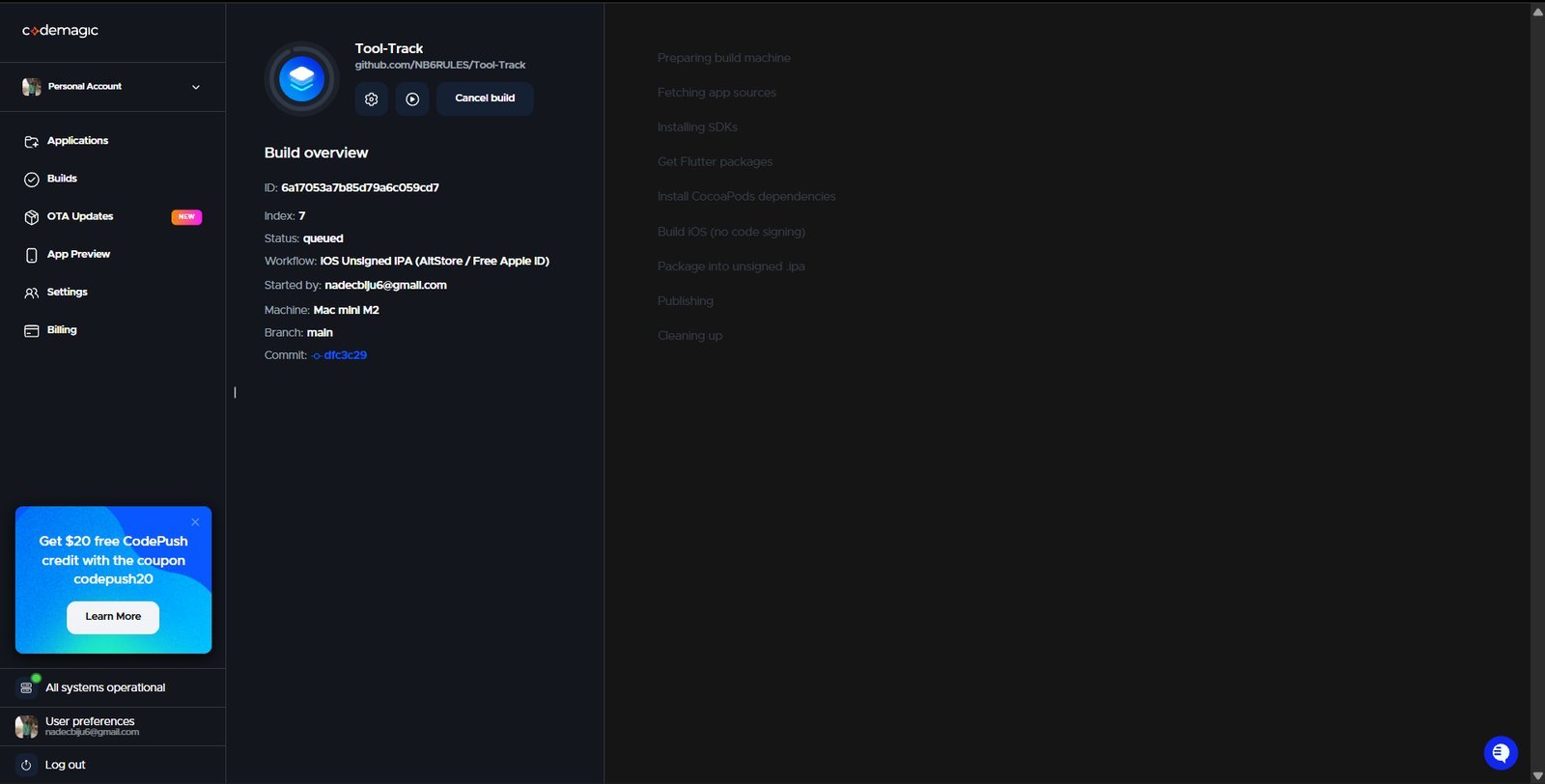Expand the Get Flutter packages step
The width and height of the screenshot is (1545, 784).
pyautogui.click(x=715, y=162)
